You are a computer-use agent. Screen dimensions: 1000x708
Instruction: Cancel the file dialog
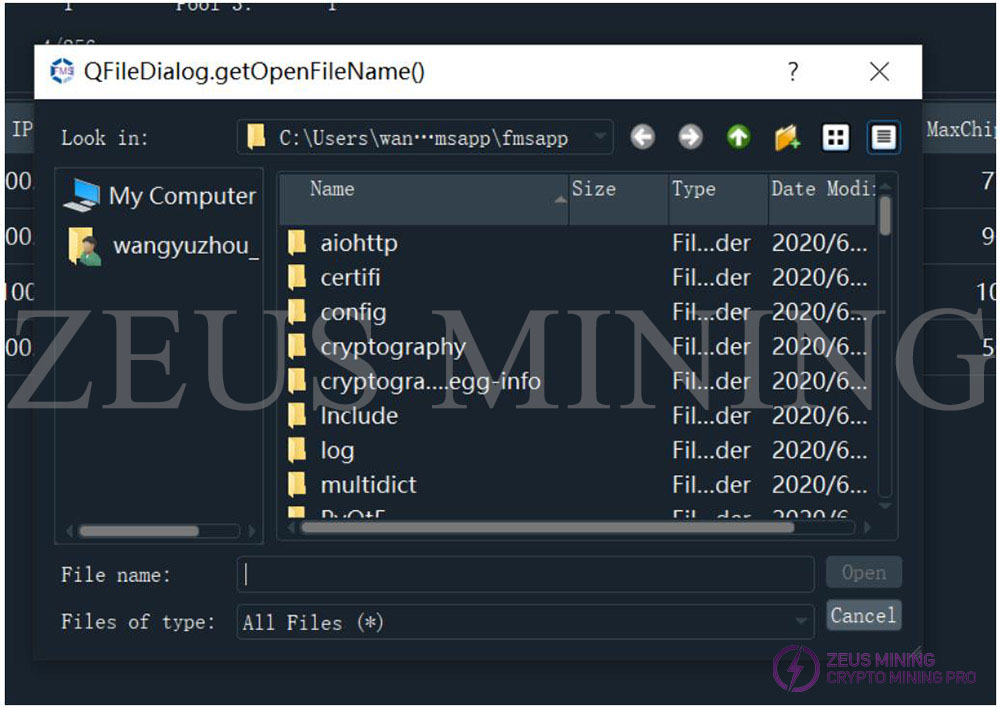click(863, 615)
